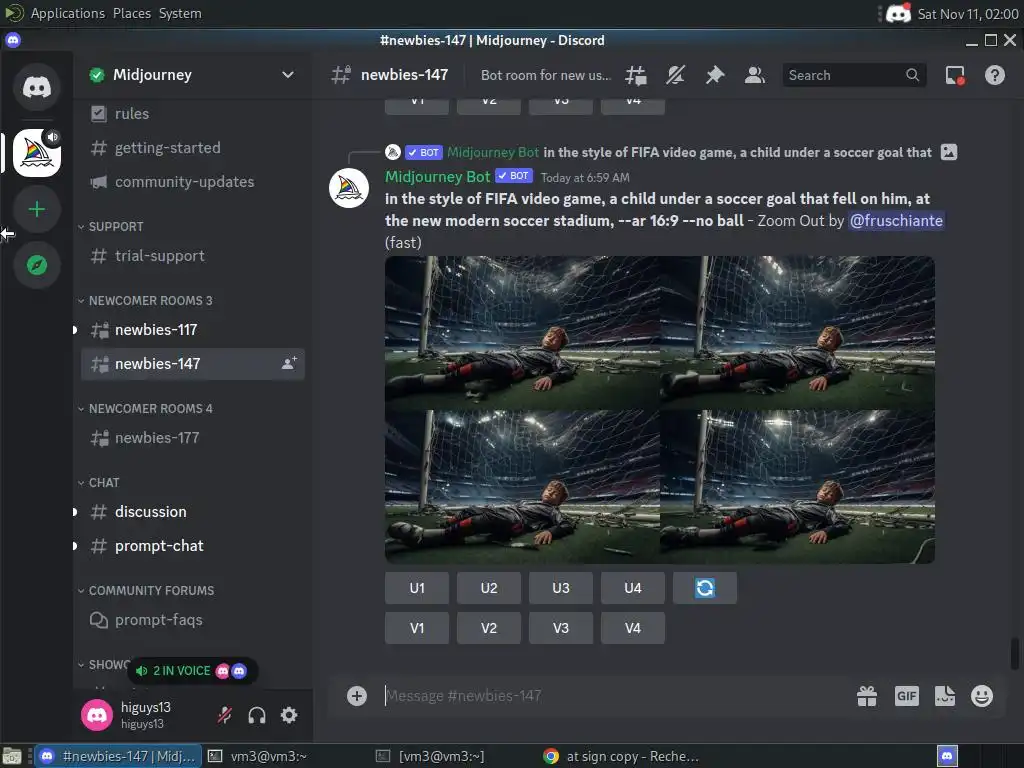Open User Settings gear icon

point(289,715)
